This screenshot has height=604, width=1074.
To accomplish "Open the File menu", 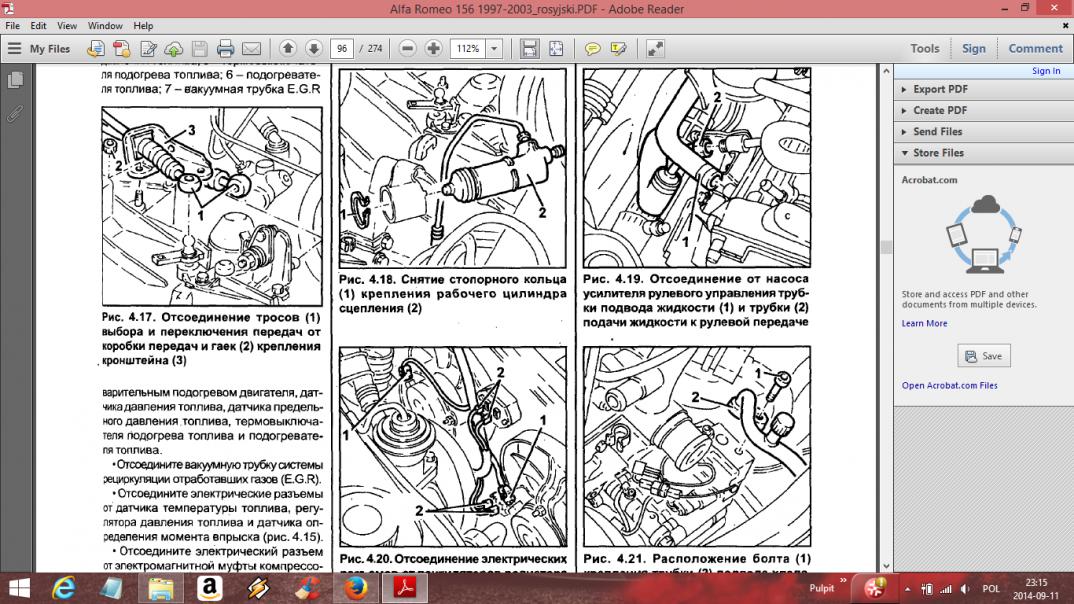I will coord(12,25).
